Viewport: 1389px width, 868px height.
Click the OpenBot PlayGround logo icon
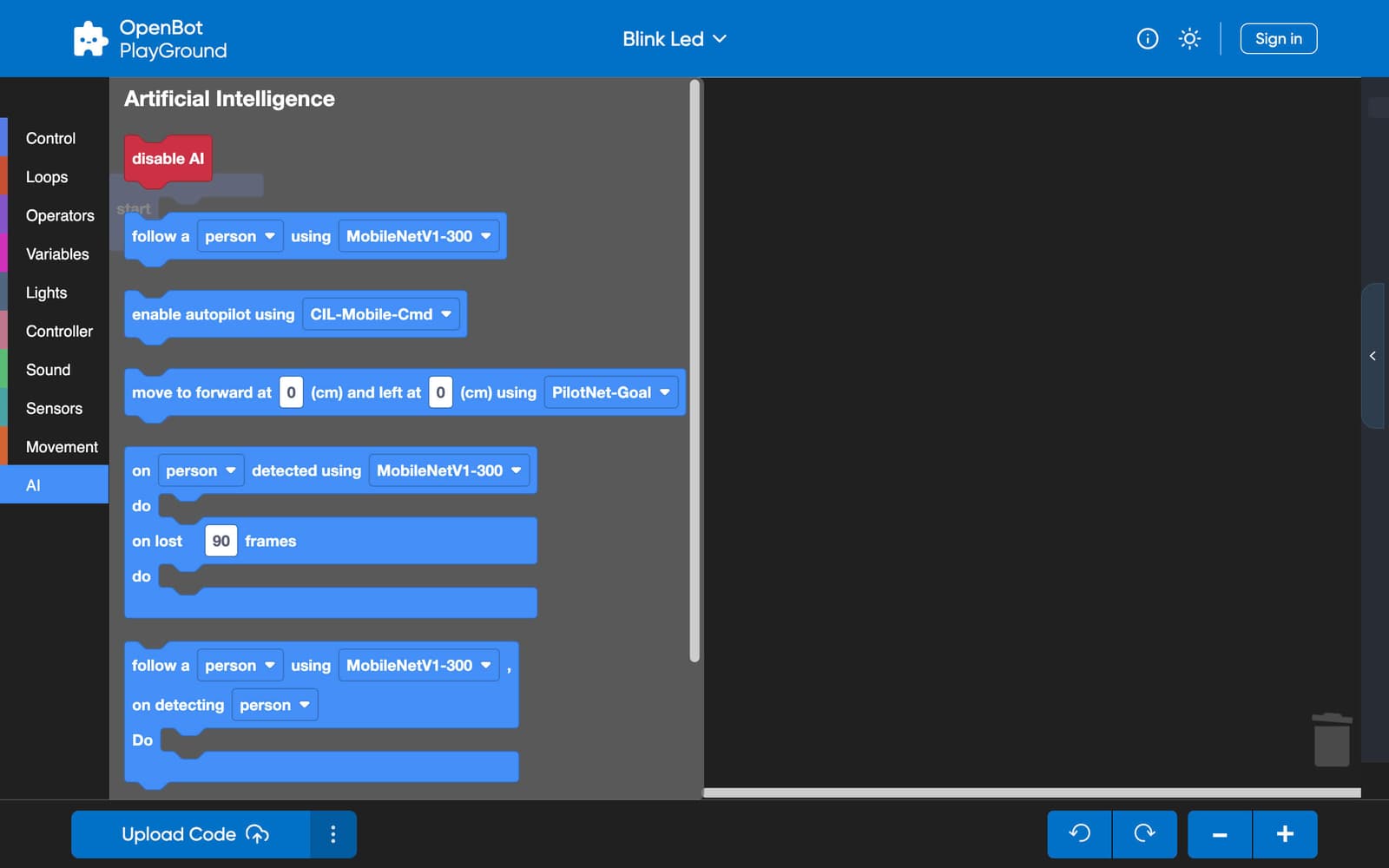coord(90,39)
